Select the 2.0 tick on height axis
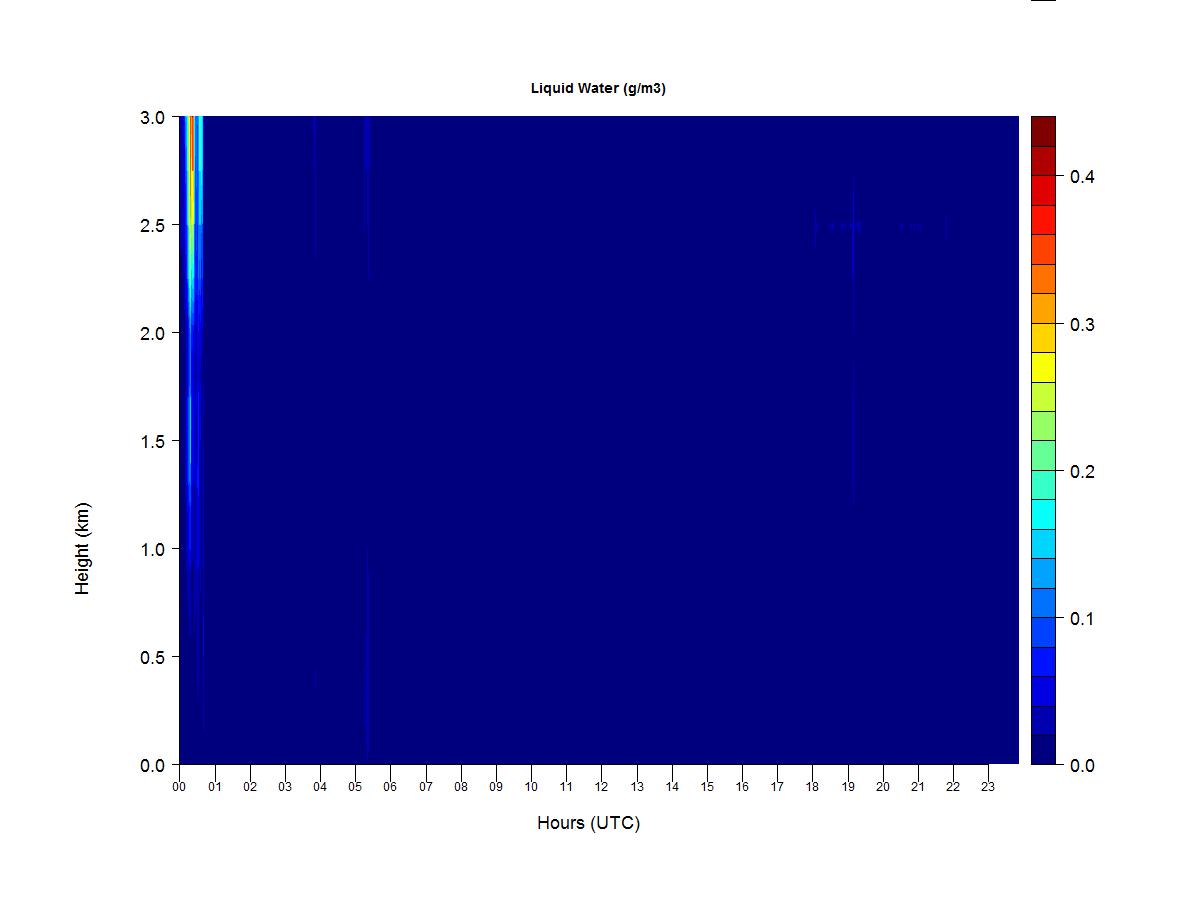 click(153, 333)
